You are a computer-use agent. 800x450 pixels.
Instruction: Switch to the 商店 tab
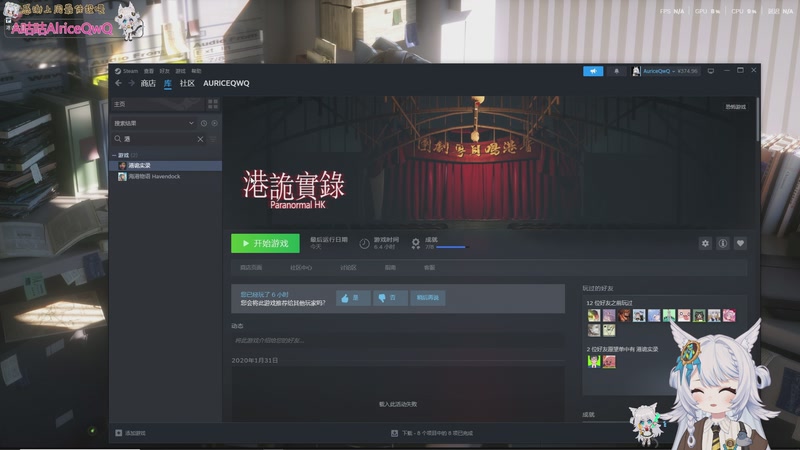coord(148,83)
